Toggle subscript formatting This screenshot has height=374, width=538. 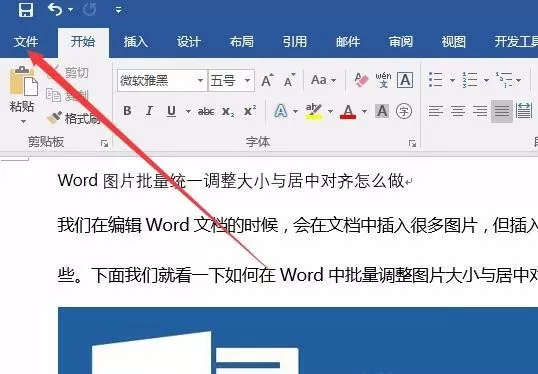tap(228, 111)
